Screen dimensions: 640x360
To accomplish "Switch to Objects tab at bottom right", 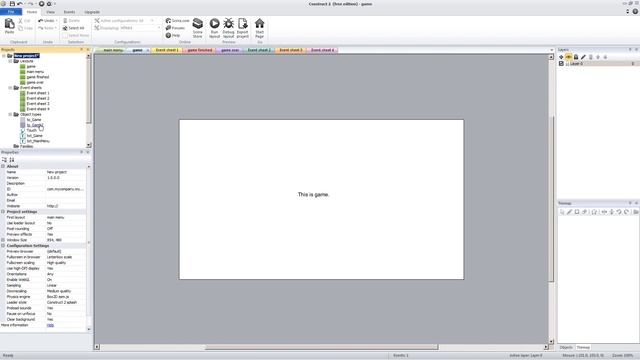I will coord(566,347).
